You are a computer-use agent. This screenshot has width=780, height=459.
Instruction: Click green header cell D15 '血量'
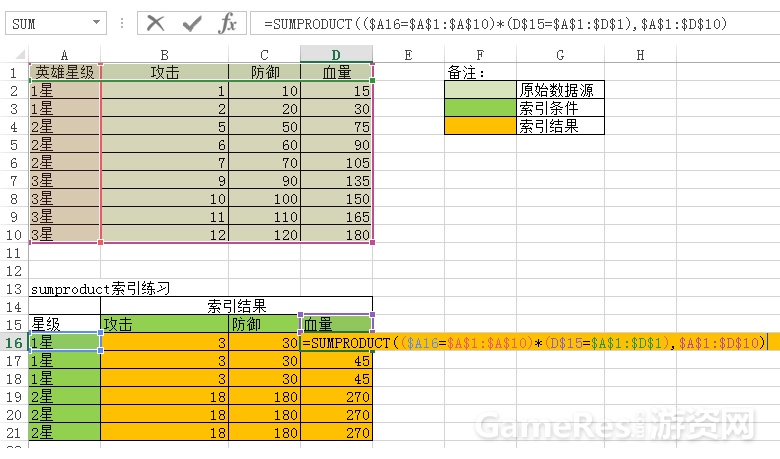coord(337,324)
